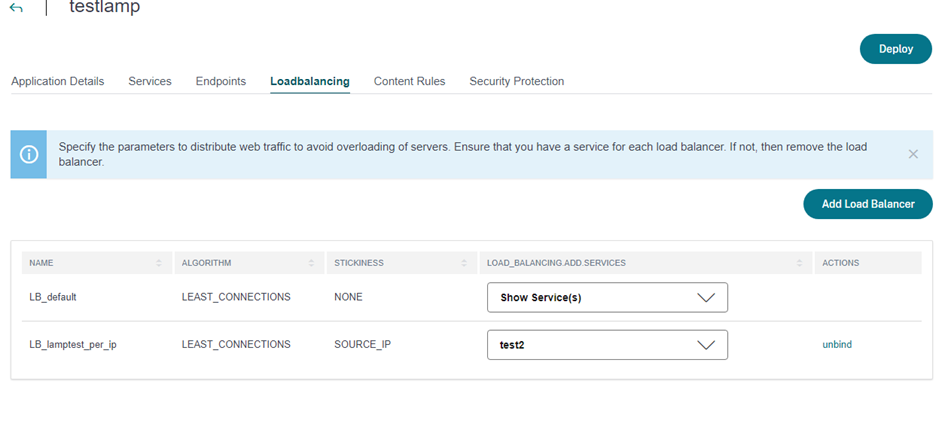Screen dimensions: 945x448
Task: Sort by the services column arrows
Action: click(x=799, y=263)
